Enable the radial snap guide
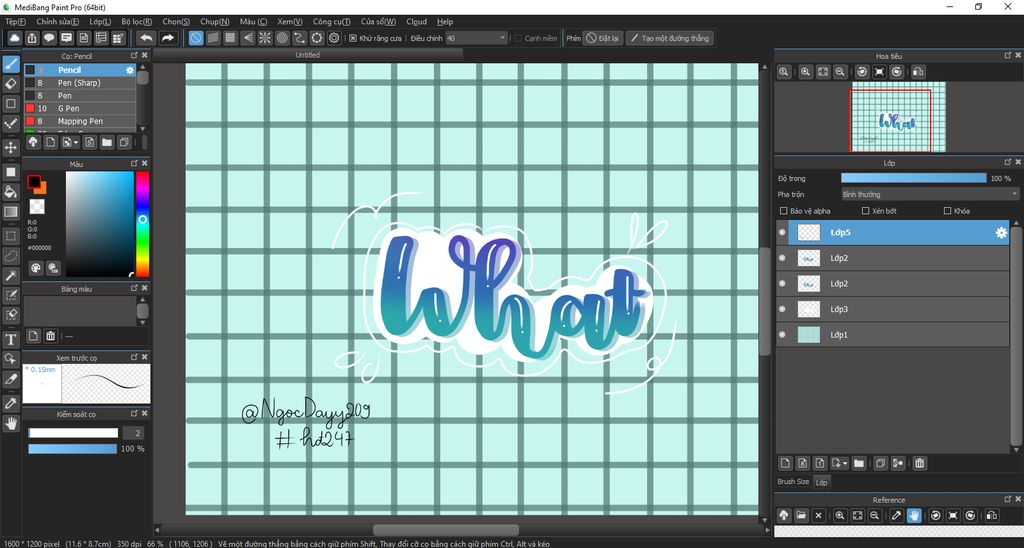 264,38
